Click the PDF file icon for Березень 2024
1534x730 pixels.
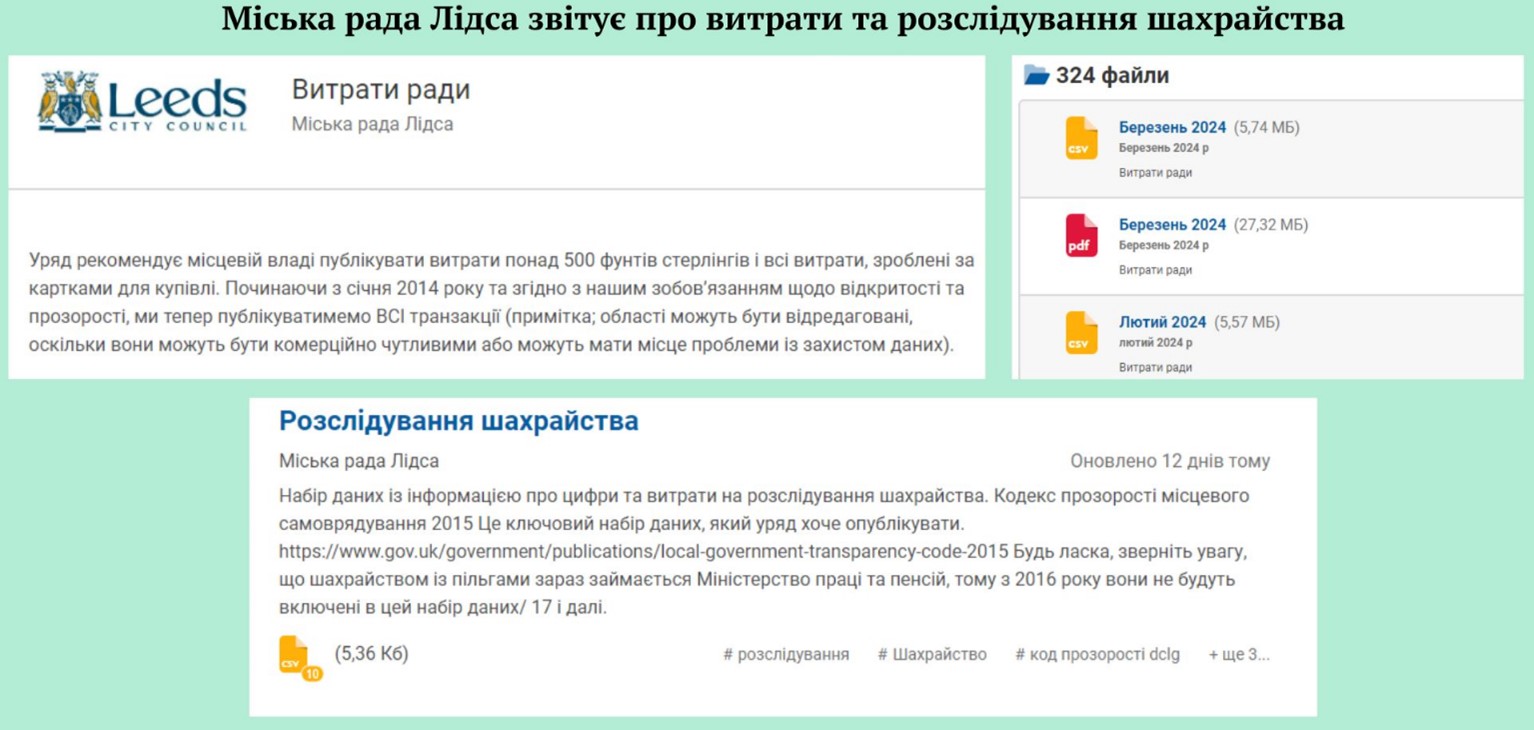pos(1081,235)
